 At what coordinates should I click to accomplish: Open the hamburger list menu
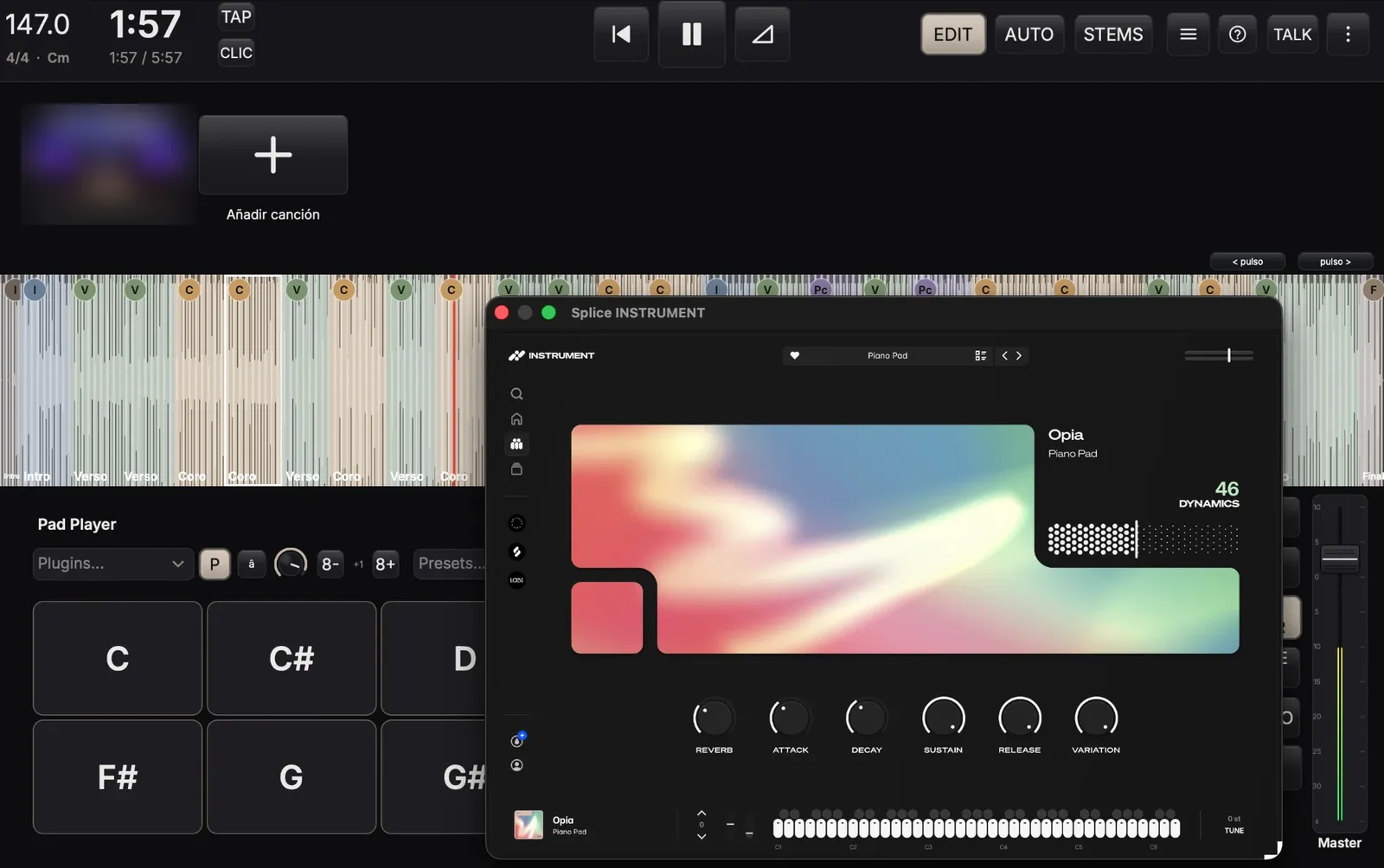click(x=1188, y=35)
